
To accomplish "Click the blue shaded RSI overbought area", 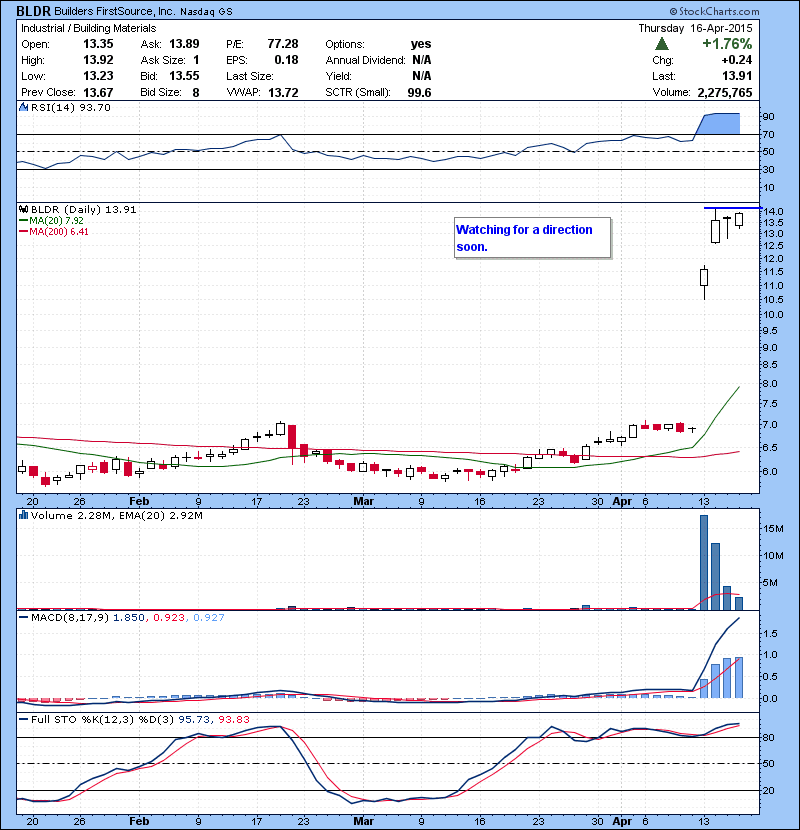I will tap(721, 124).
